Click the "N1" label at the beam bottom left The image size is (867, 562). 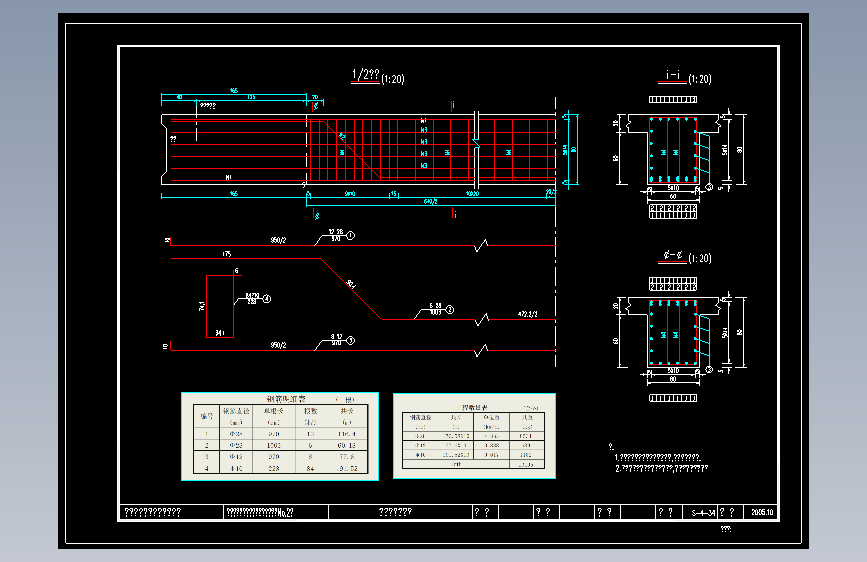[228, 178]
